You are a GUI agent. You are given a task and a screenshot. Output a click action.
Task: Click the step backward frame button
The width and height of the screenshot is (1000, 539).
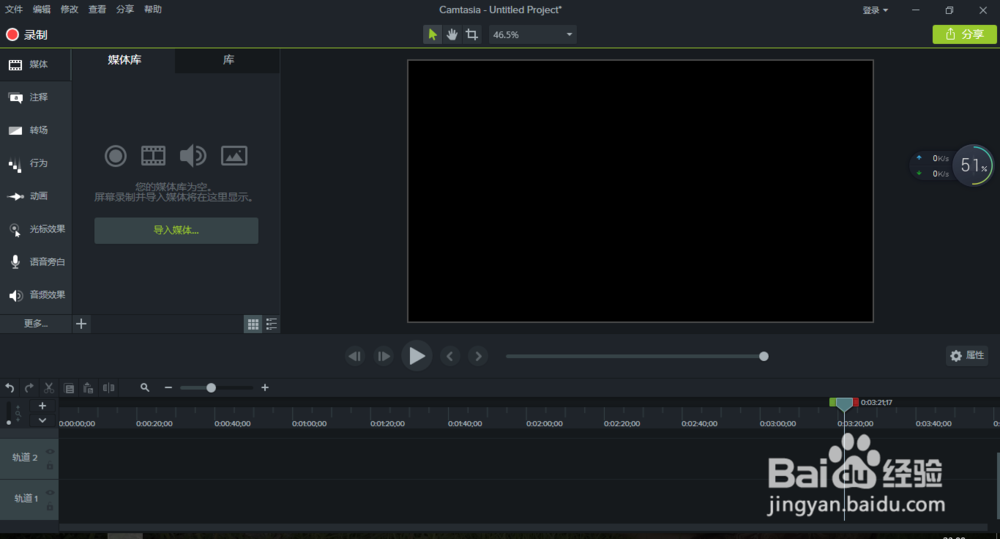point(355,357)
